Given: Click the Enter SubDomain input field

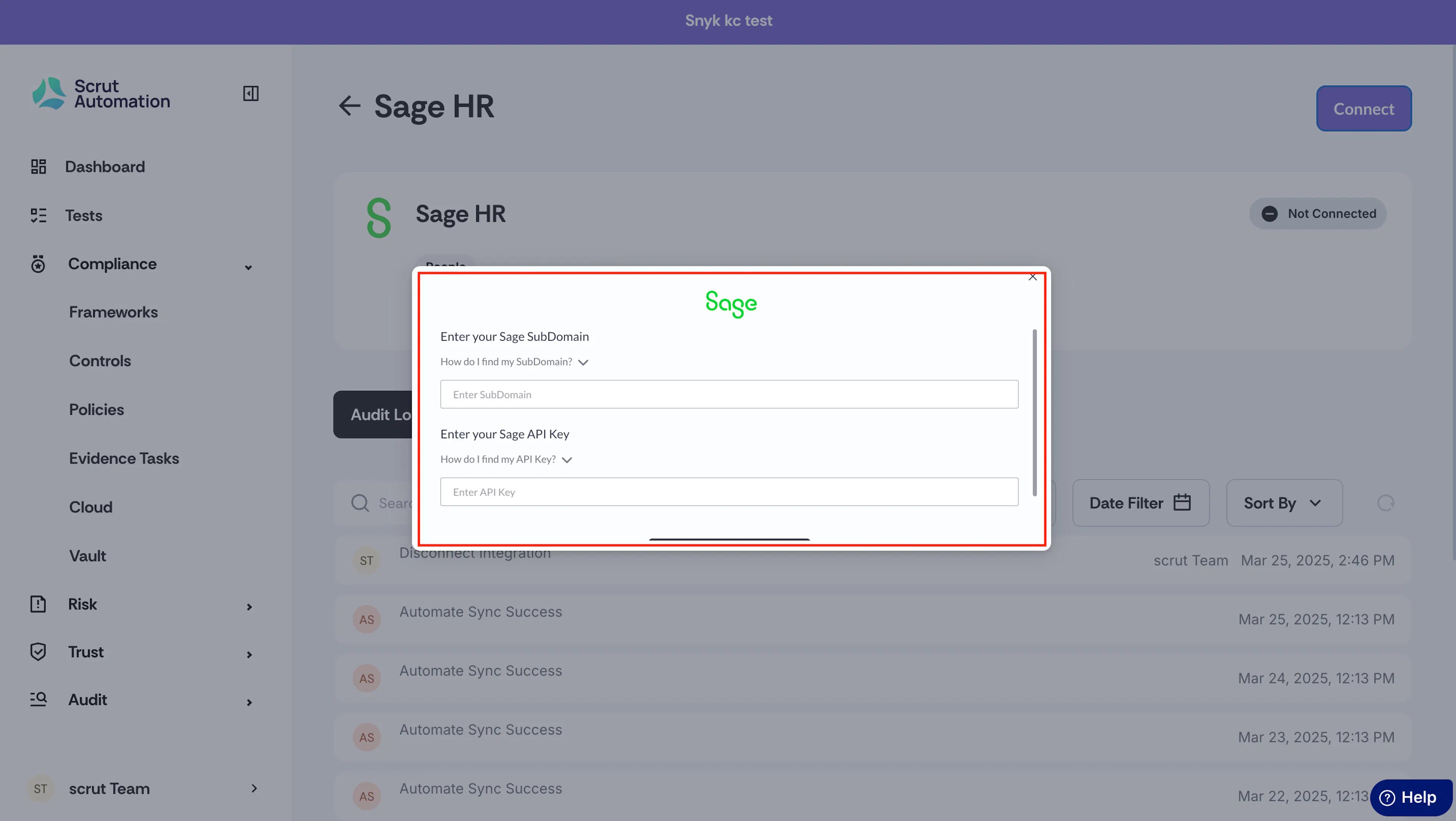Looking at the screenshot, I should (729, 394).
